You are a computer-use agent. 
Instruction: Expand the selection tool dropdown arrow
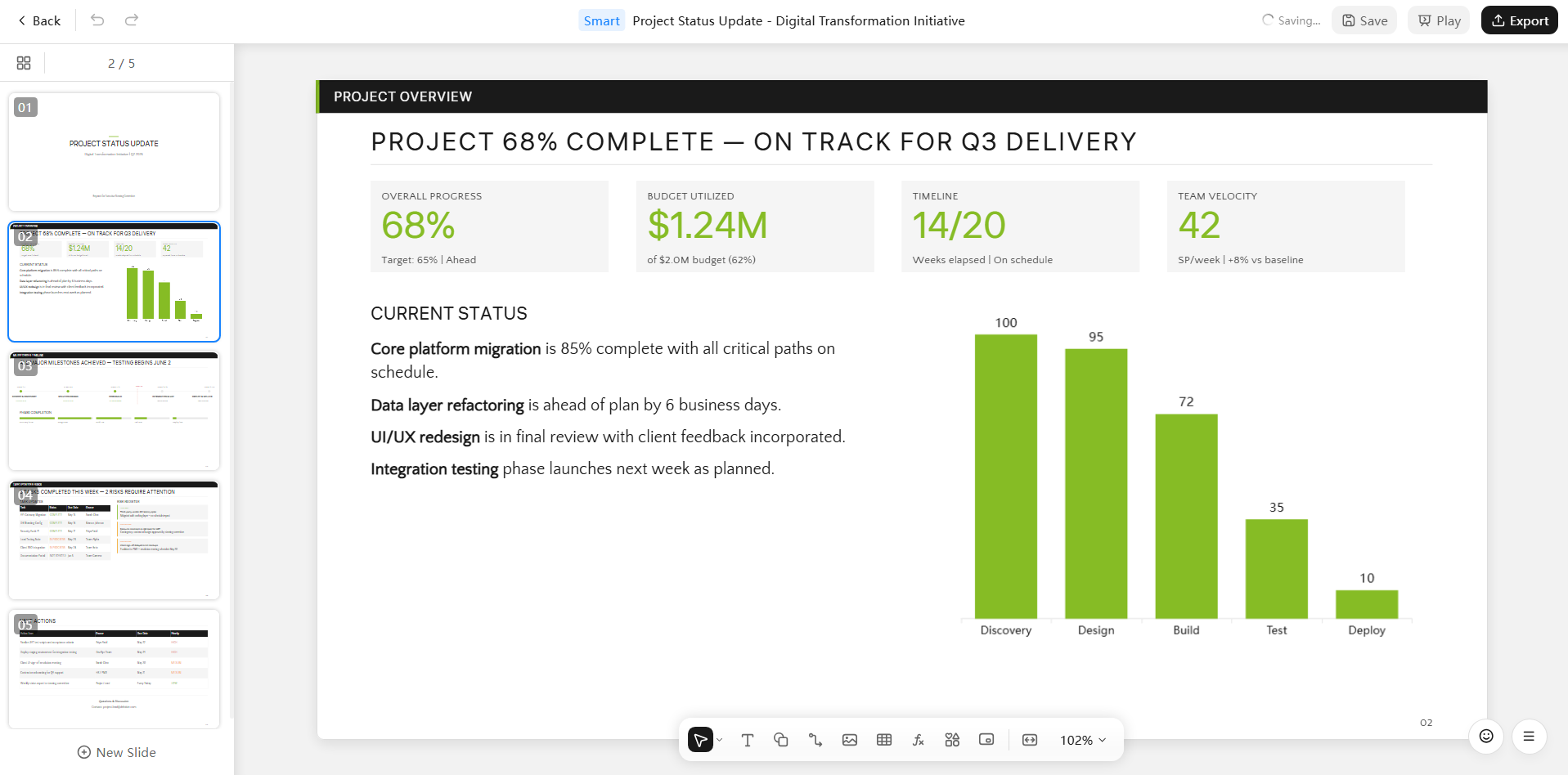[720, 740]
